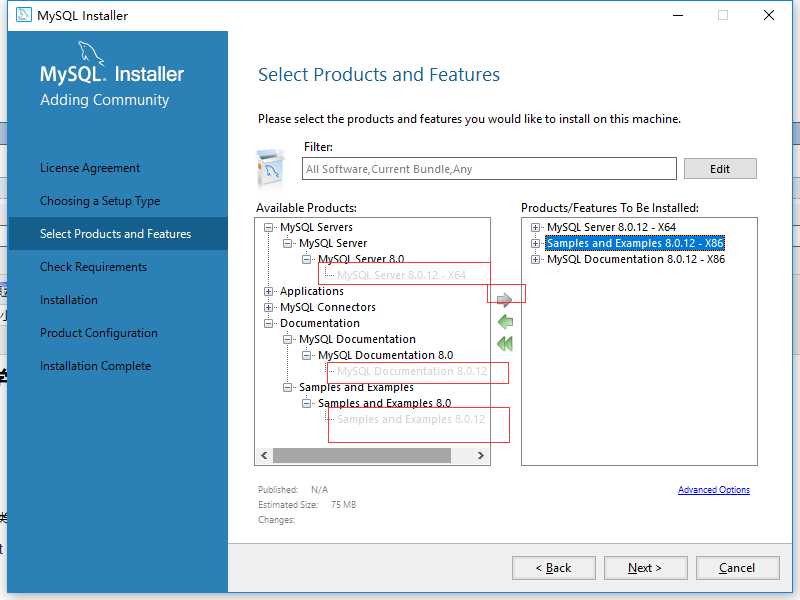Click the Next button

coord(645,568)
